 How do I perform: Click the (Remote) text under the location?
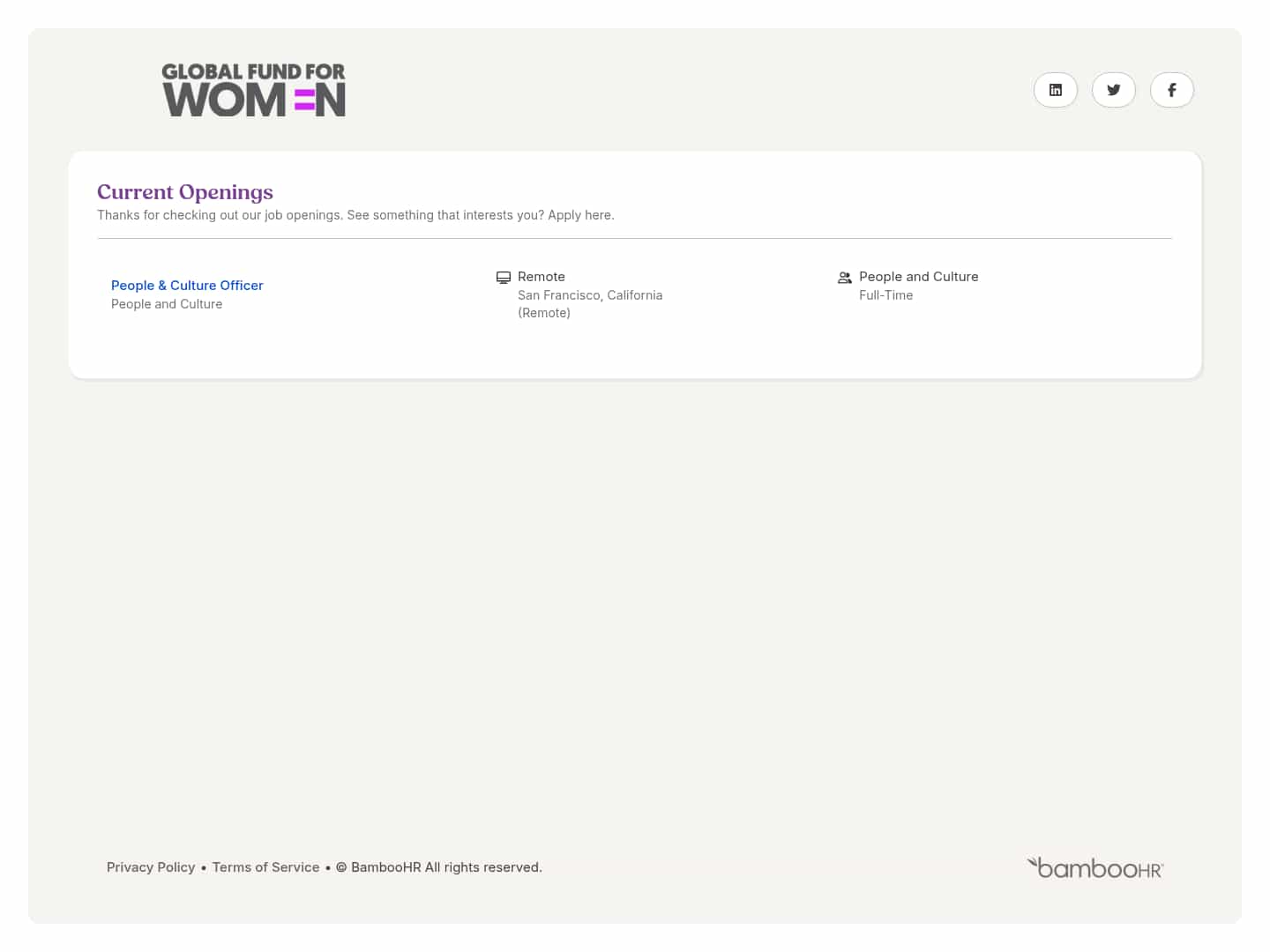point(544,313)
